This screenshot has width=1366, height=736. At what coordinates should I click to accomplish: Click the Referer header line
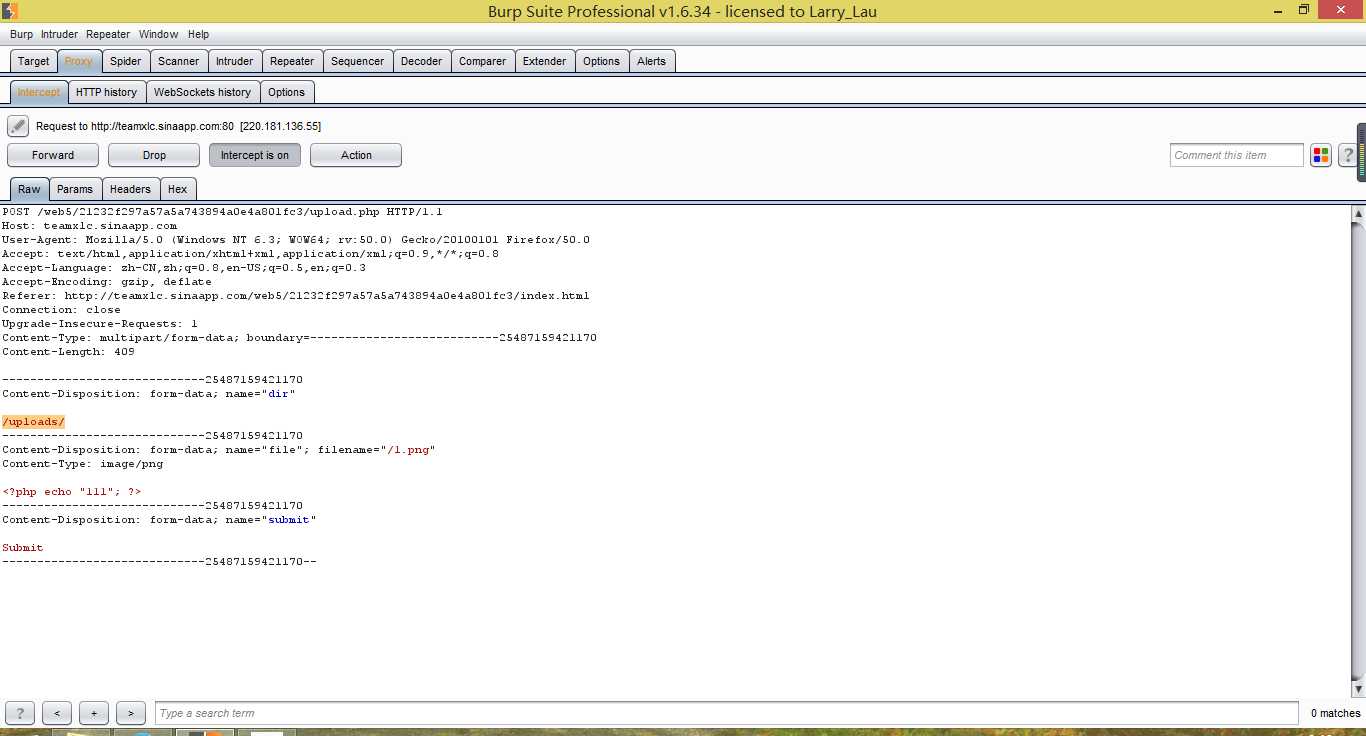click(x=296, y=296)
